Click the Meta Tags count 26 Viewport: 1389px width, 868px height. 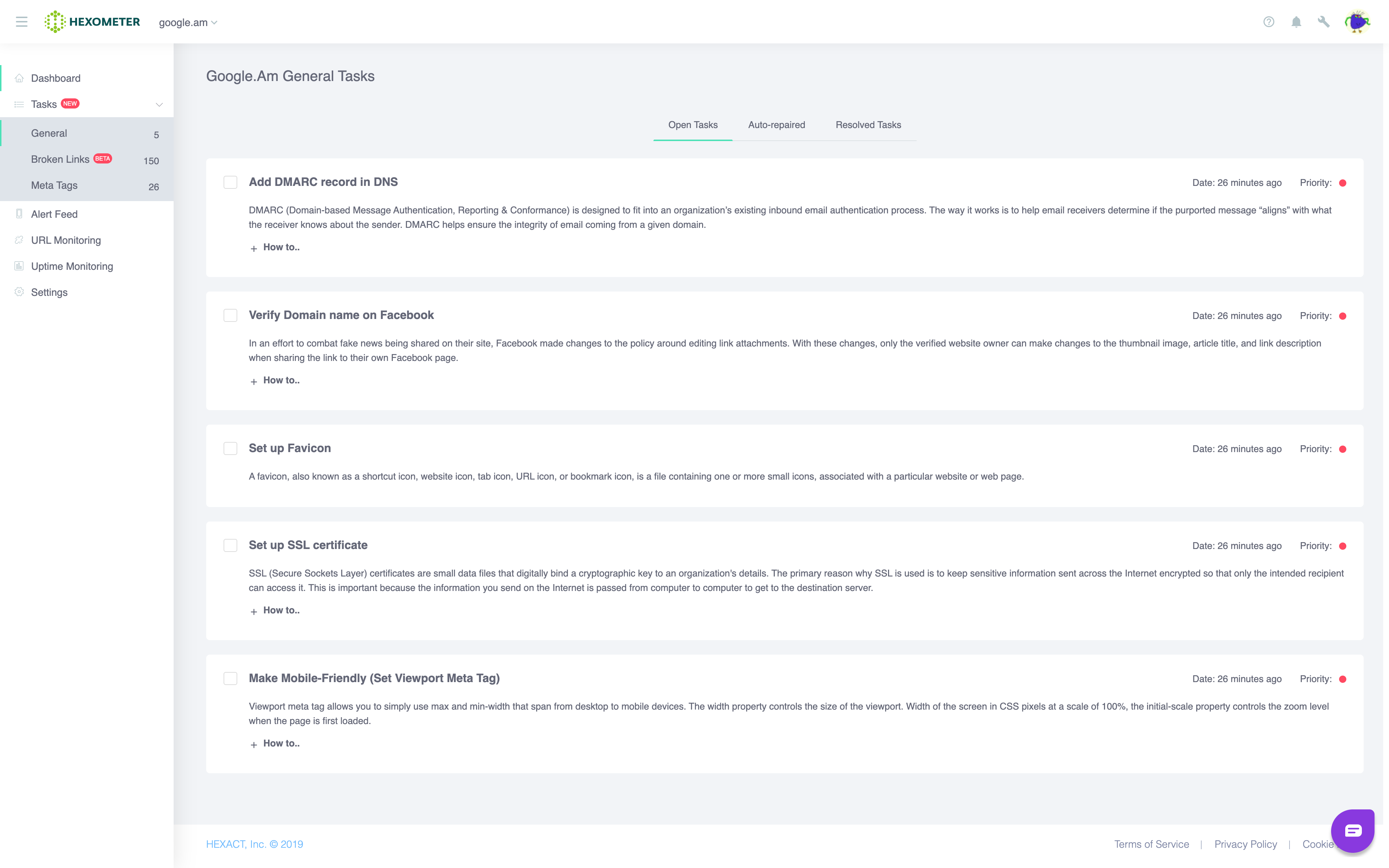tap(153, 187)
